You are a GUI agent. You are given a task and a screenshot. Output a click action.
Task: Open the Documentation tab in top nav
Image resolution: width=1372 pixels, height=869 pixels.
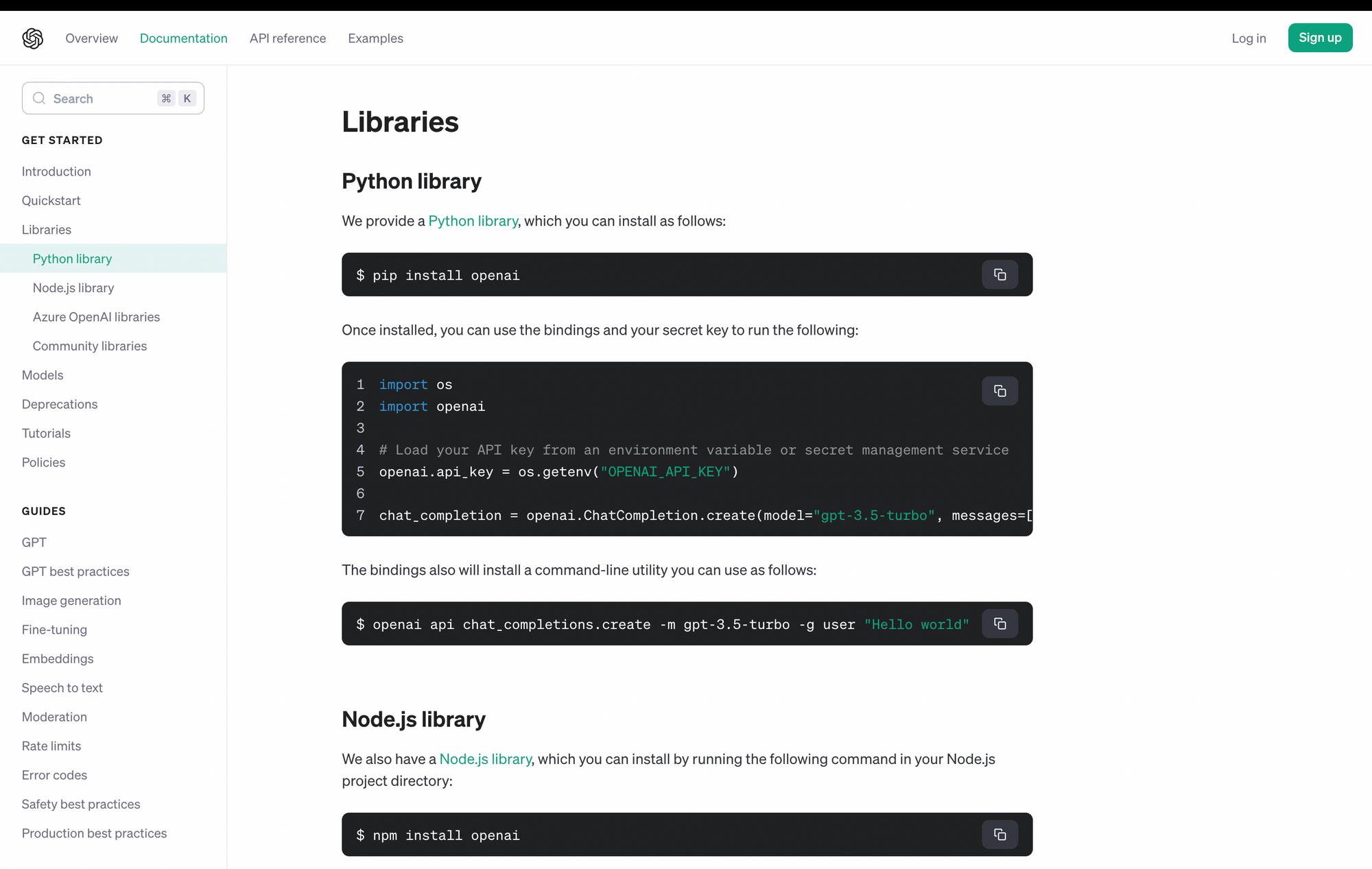pyautogui.click(x=183, y=38)
